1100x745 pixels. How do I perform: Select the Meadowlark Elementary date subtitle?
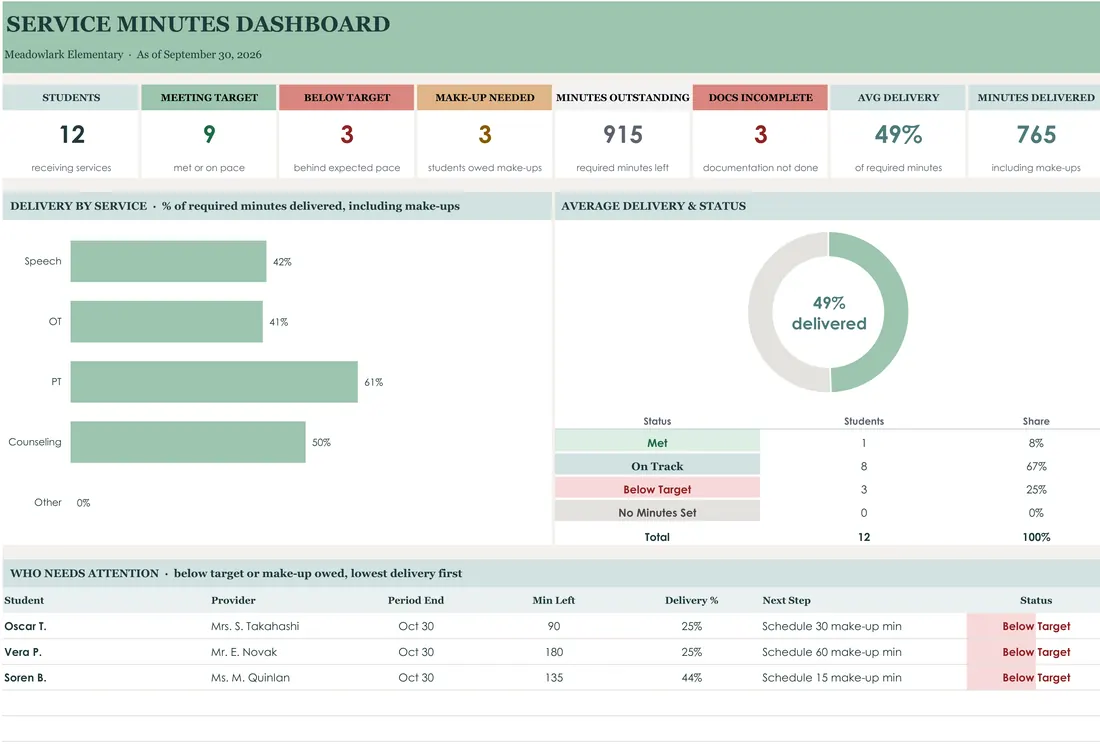(x=133, y=55)
